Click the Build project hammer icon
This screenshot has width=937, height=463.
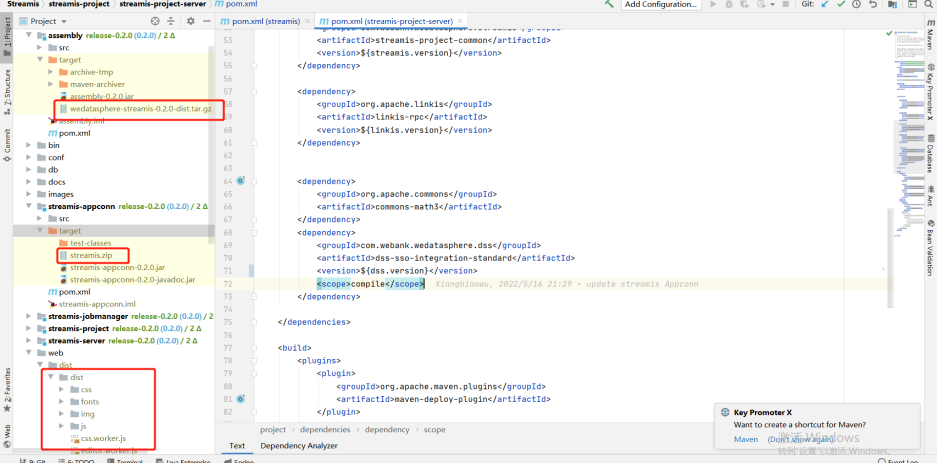tap(610, 5)
